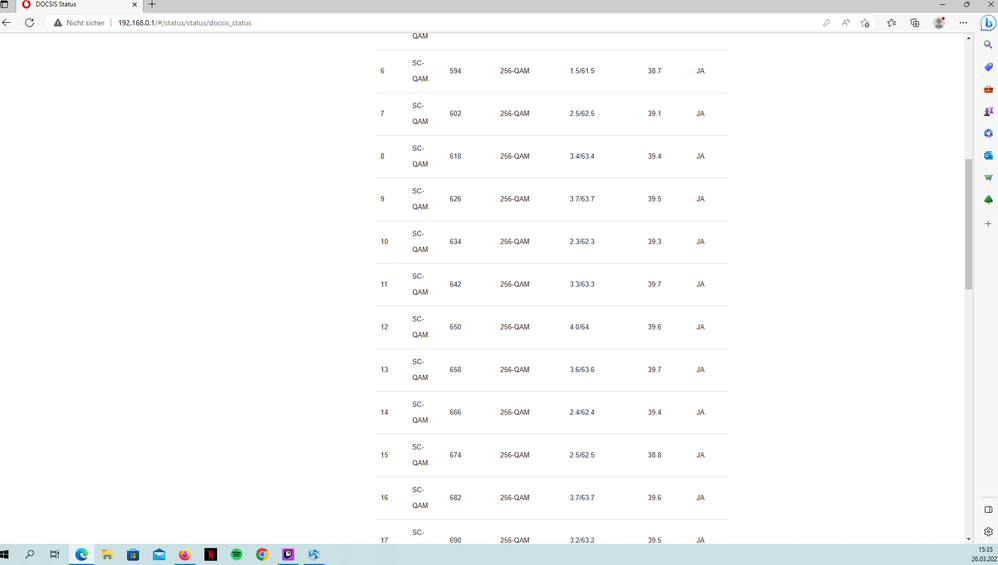Activate the Read aloud icon

click(x=845, y=23)
